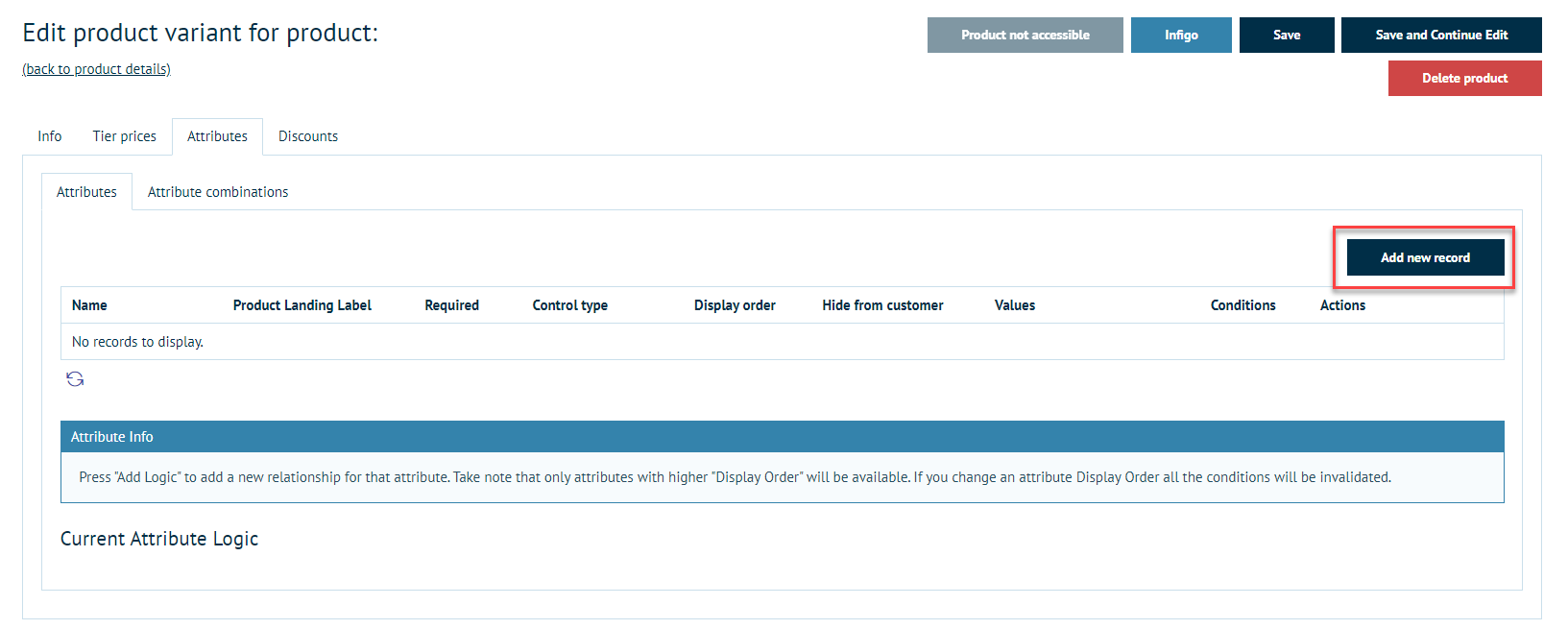Click the Save button

1287,35
